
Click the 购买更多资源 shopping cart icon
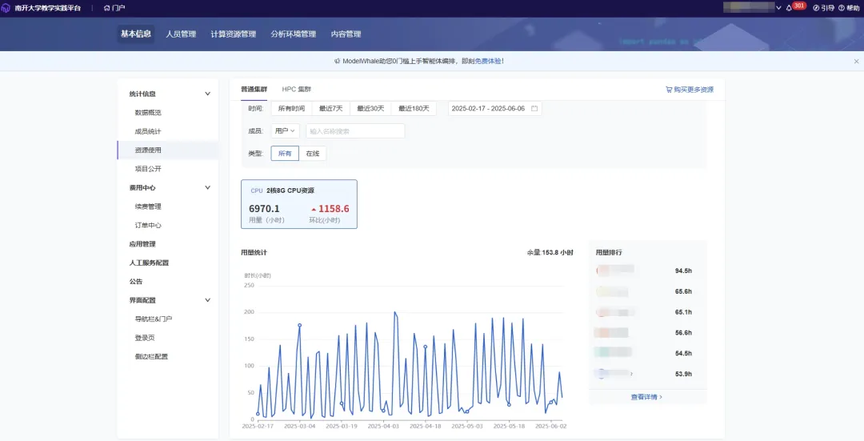click(x=669, y=89)
